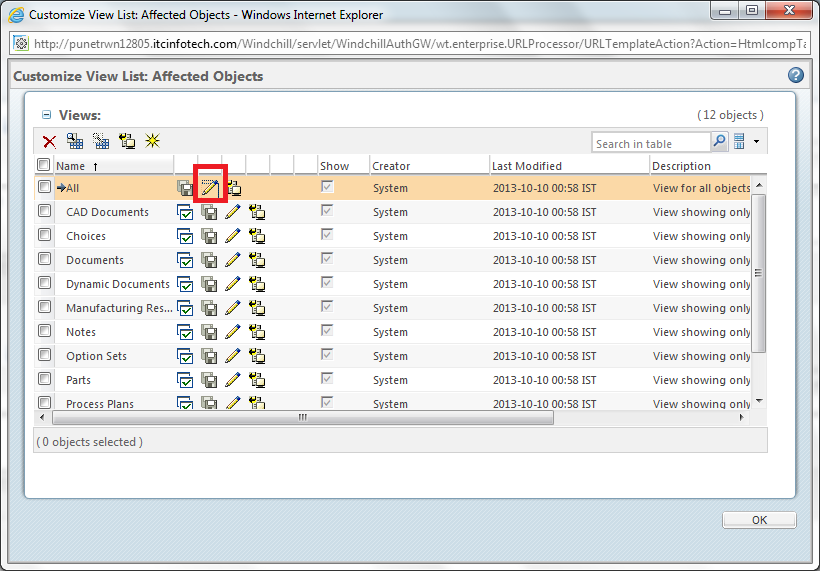This screenshot has height=571, width=820.
Task: Click the yellow starburst new view icon
Action: tap(153, 141)
